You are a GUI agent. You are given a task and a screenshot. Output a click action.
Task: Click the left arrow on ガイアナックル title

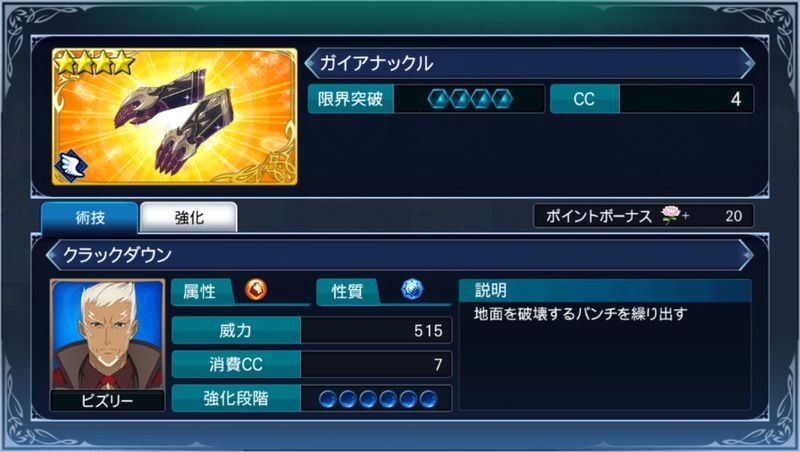click(310, 63)
